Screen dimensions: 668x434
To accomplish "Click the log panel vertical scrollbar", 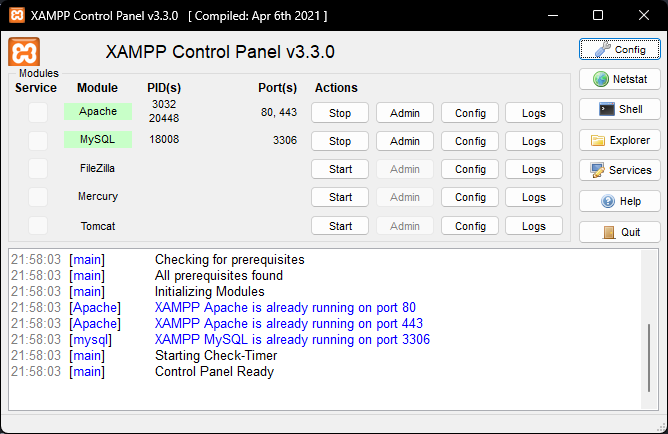I will pos(649,358).
